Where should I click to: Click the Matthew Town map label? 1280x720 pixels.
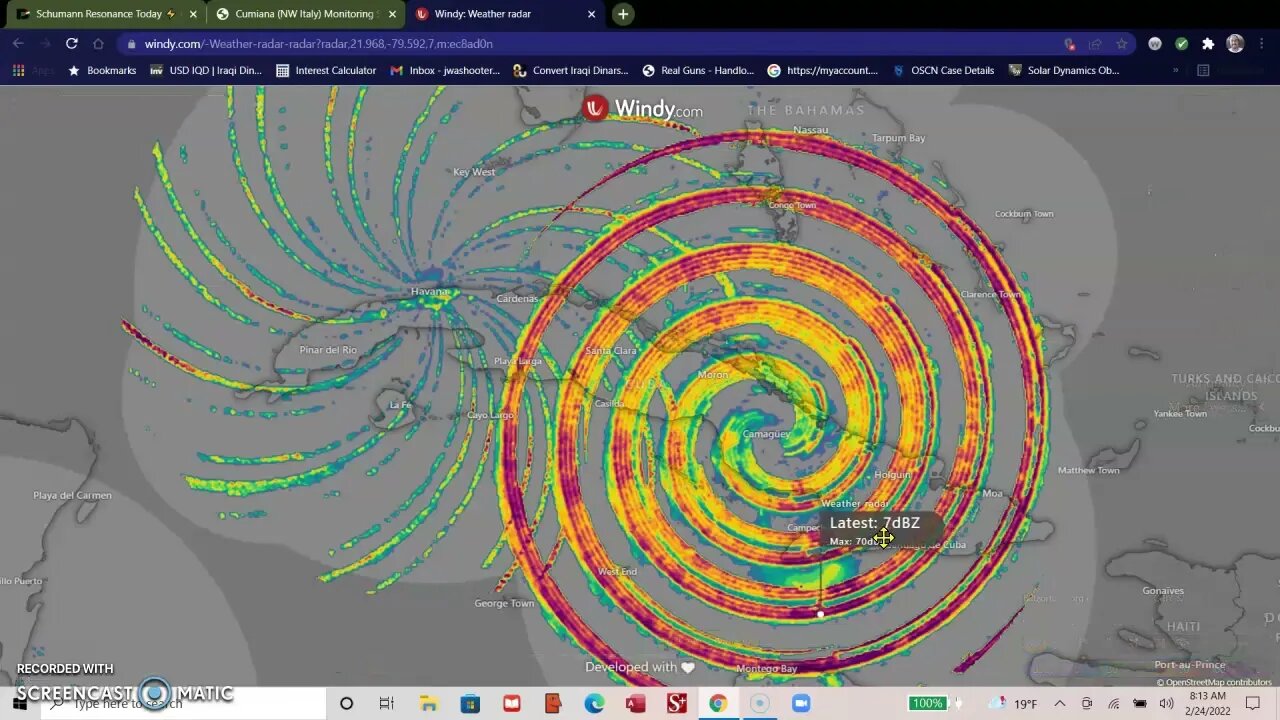tap(1089, 470)
